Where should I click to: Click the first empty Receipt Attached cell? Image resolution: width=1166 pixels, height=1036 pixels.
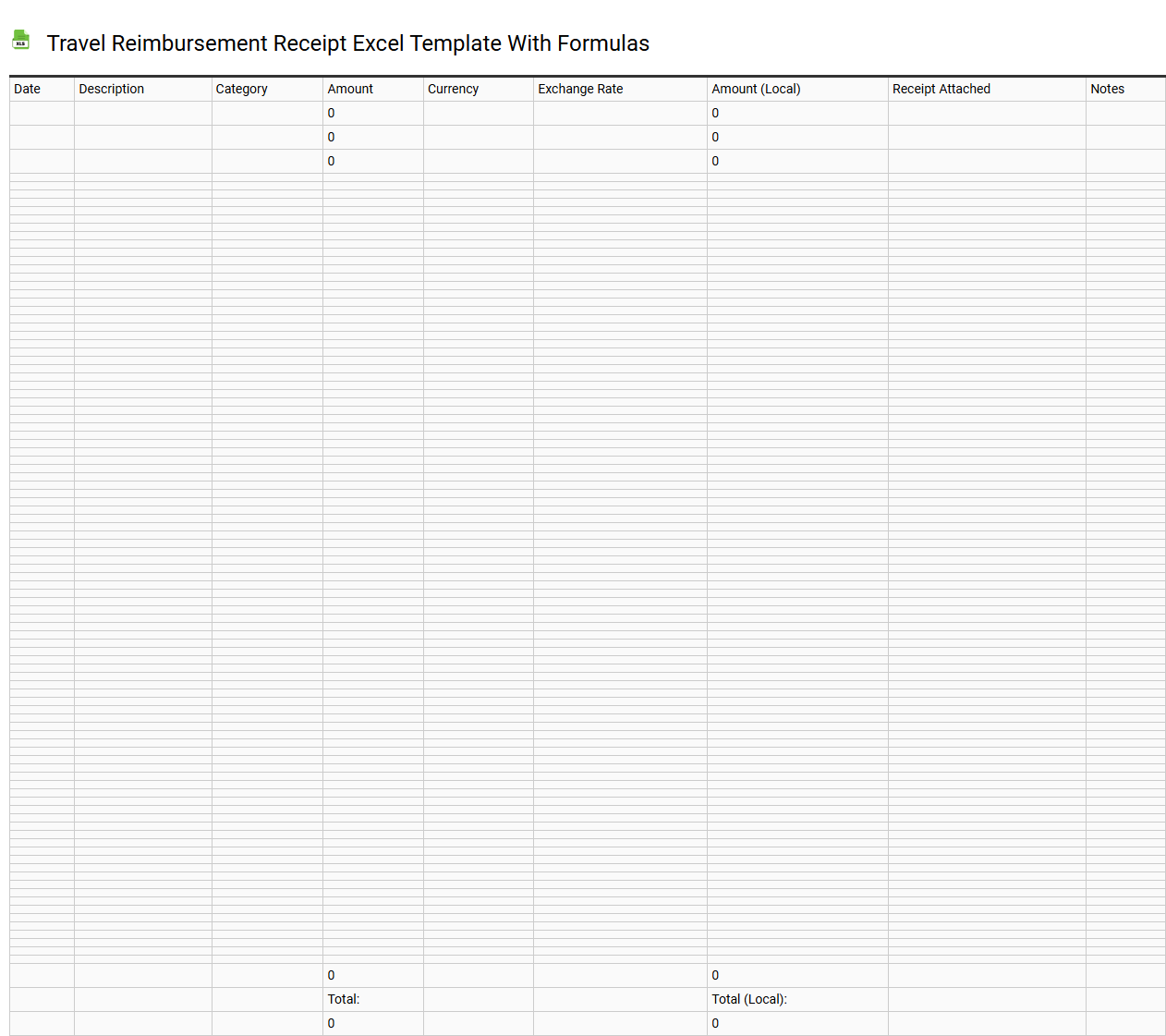(986, 113)
